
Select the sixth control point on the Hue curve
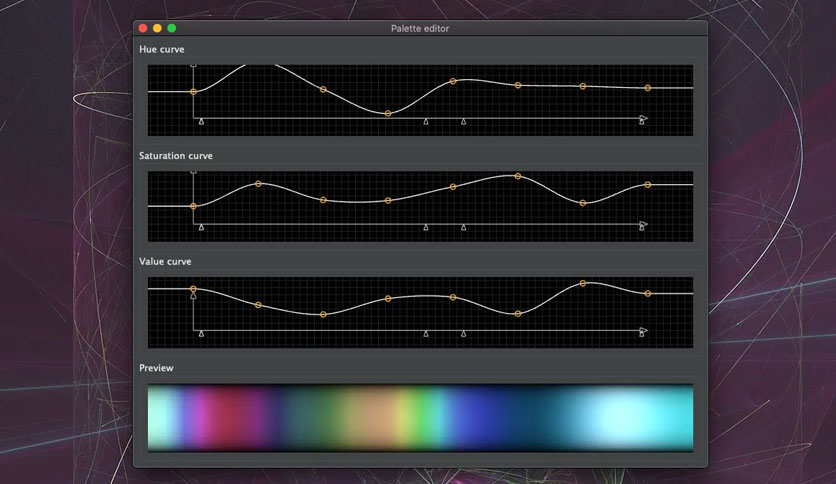[583, 86]
